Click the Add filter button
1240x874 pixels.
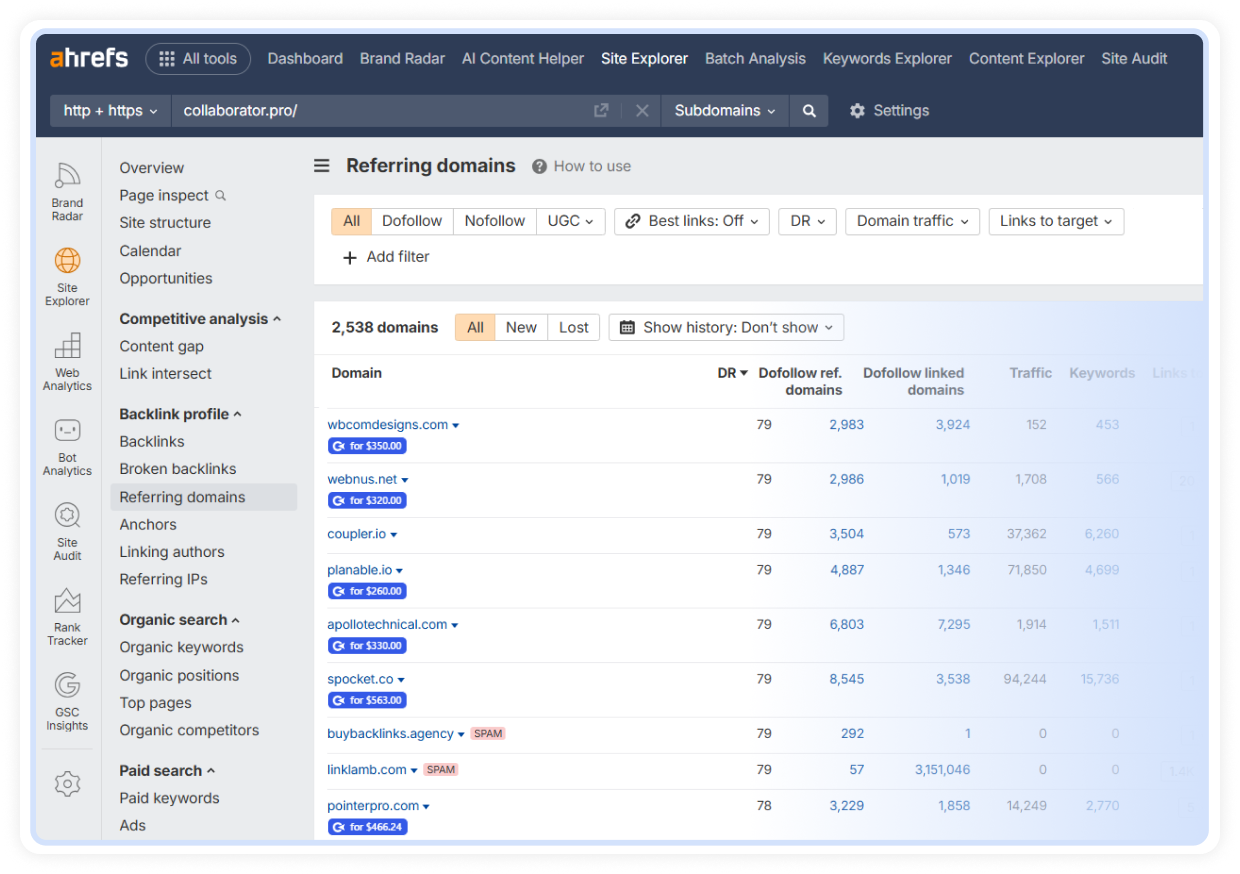click(x=386, y=257)
